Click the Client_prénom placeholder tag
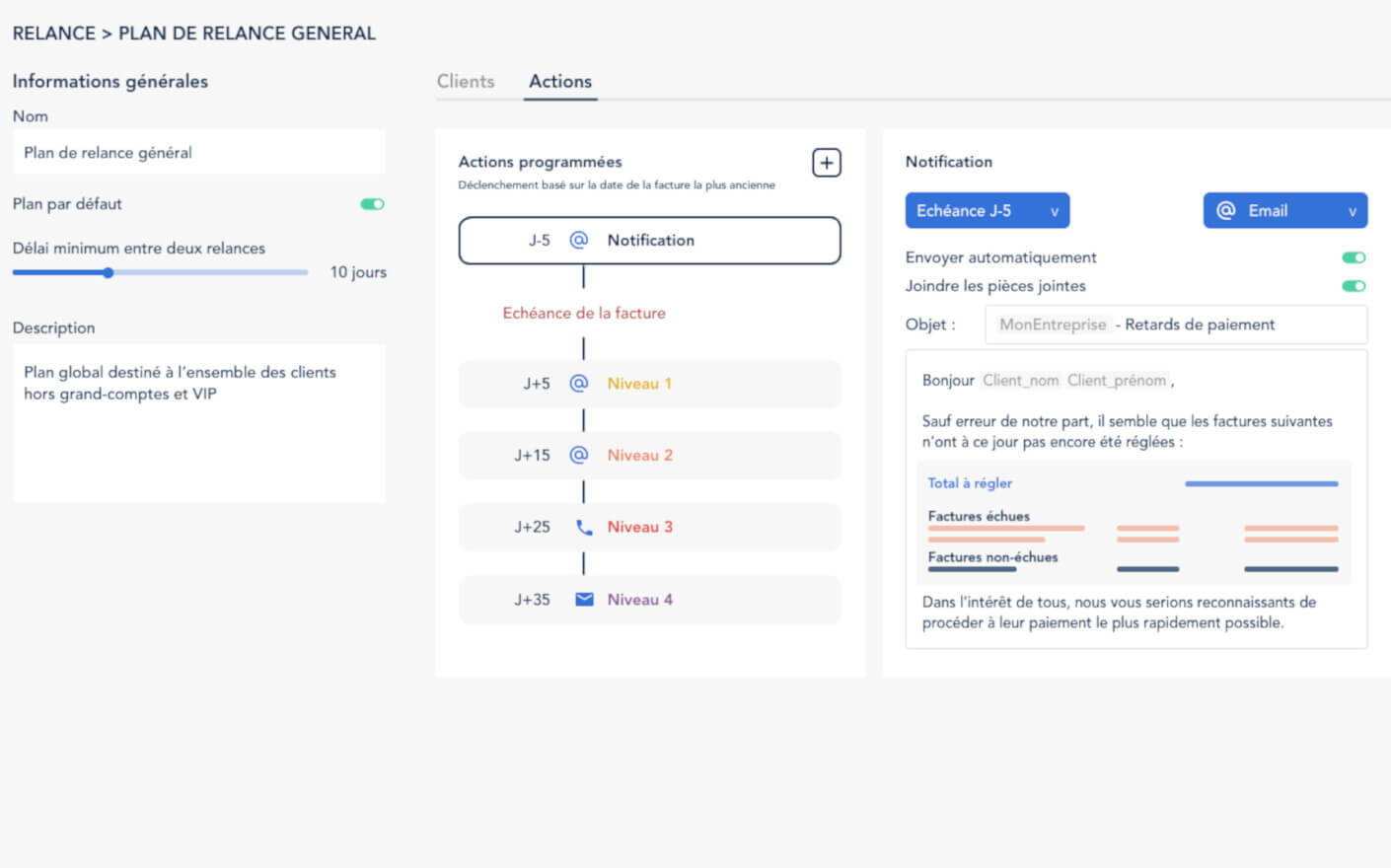This screenshot has width=1391, height=868. point(1117,381)
